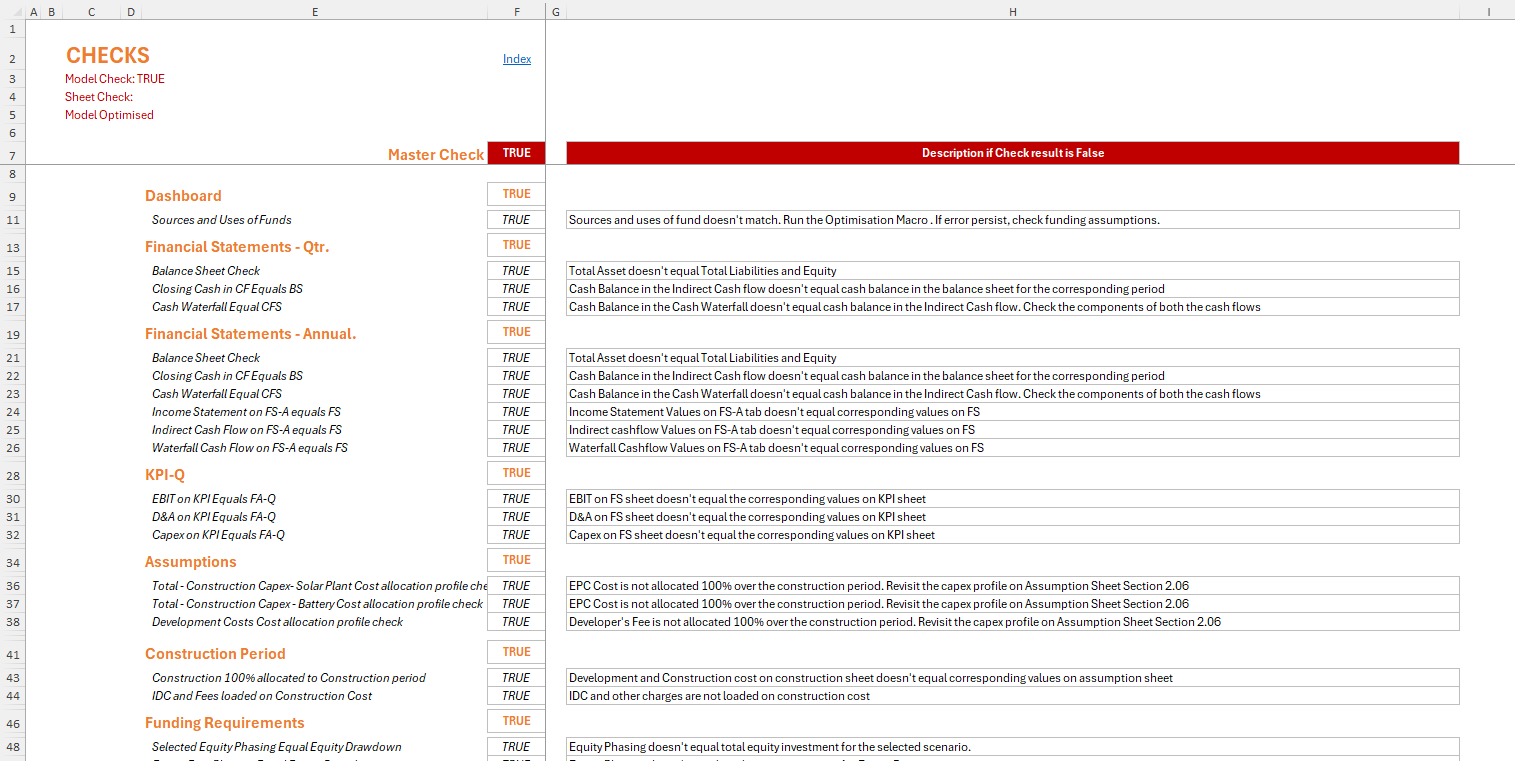The height and width of the screenshot is (761, 1515).
Task: Select the IDC and Fees loaded TRUE cell
Action: pyautogui.click(x=517, y=696)
